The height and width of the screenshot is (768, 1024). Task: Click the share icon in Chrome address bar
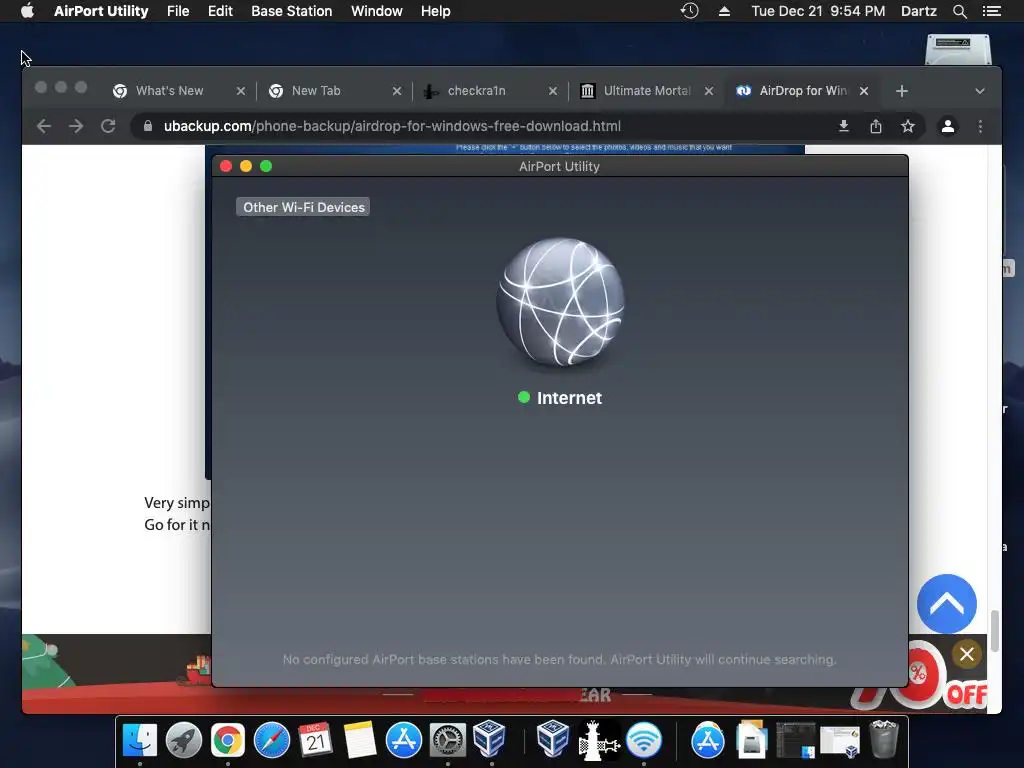(x=876, y=126)
